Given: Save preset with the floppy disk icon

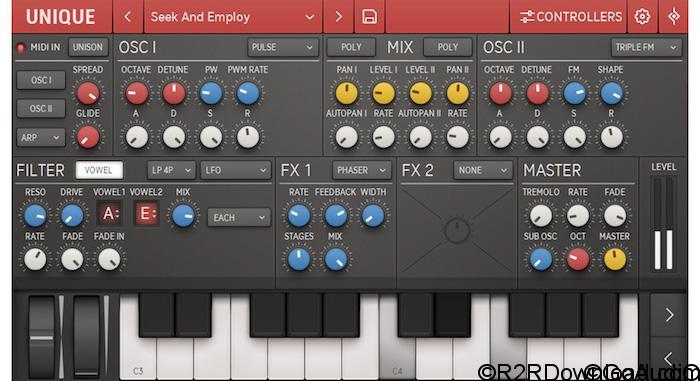Looking at the screenshot, I should [x=369, y=17].
